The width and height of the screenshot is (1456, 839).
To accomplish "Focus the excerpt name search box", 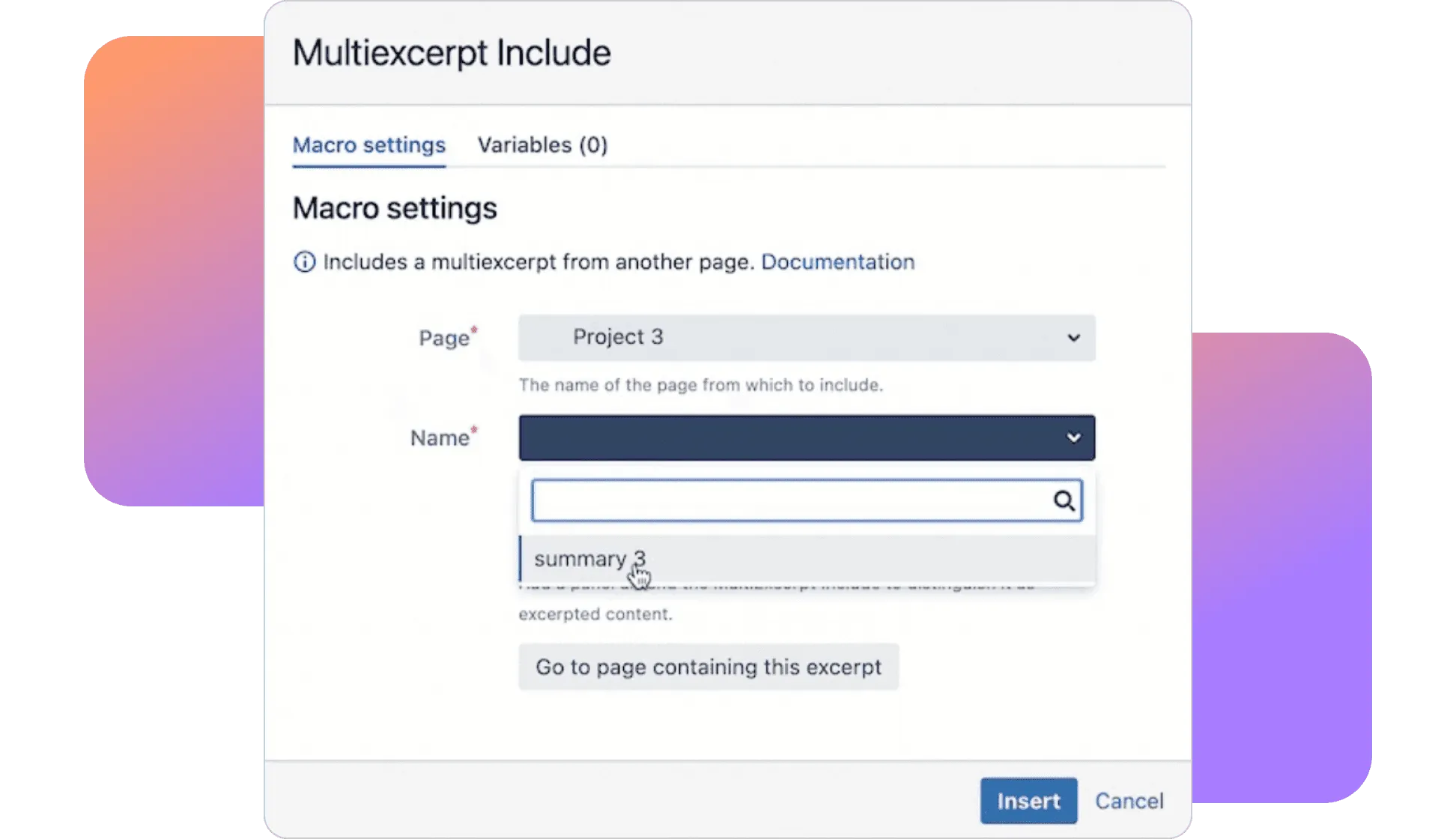I will coord(790,500).
